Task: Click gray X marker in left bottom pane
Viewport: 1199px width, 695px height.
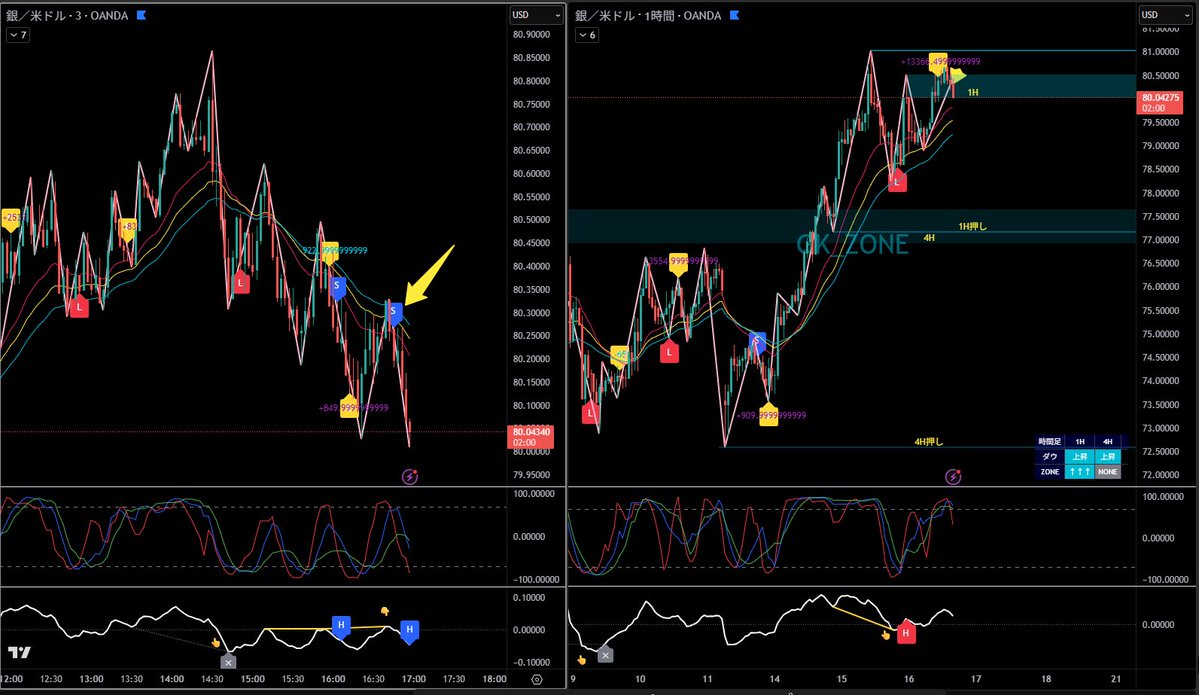Action: pos(228,662)
